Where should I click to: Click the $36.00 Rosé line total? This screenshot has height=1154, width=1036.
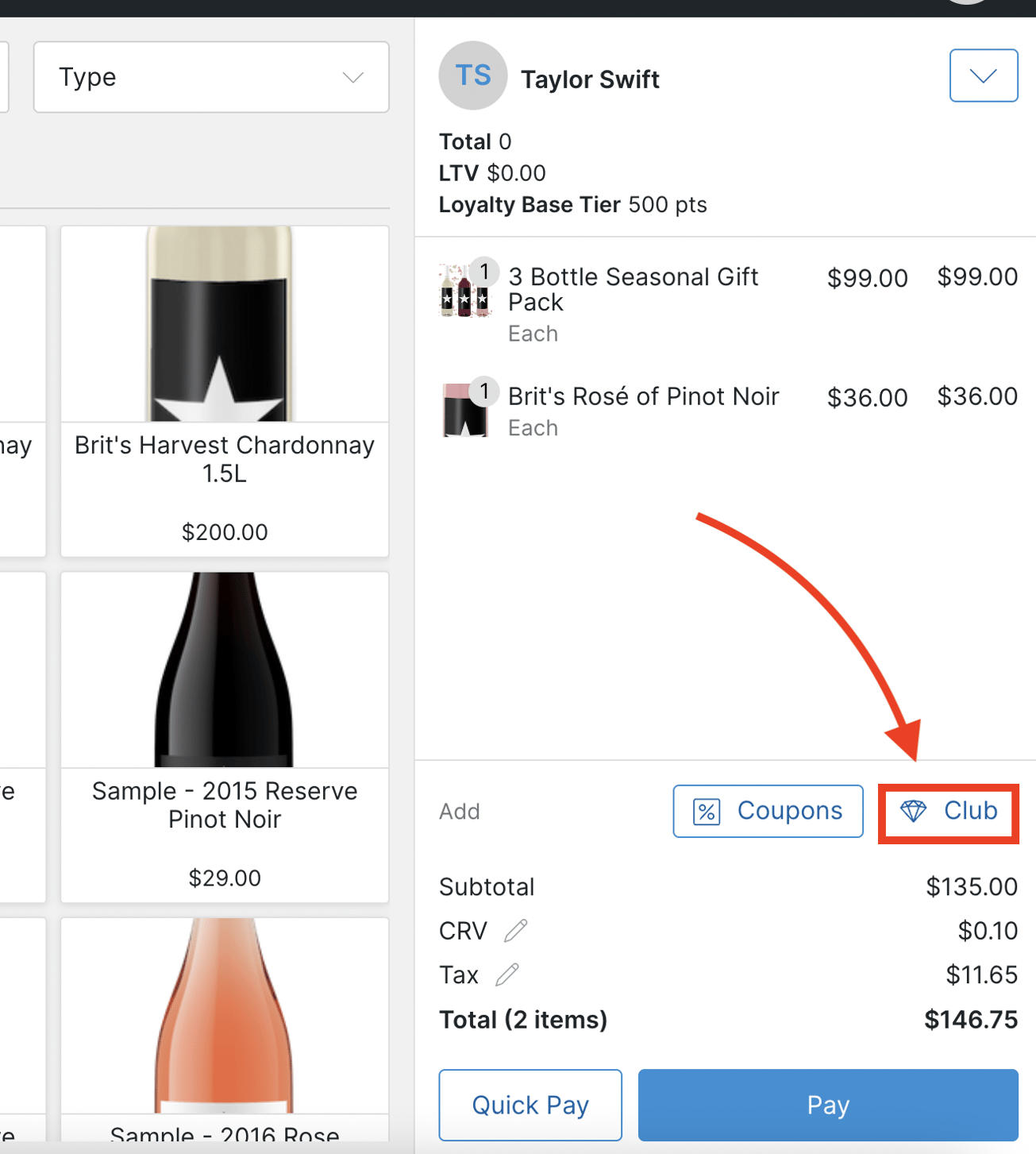(976, 396)
